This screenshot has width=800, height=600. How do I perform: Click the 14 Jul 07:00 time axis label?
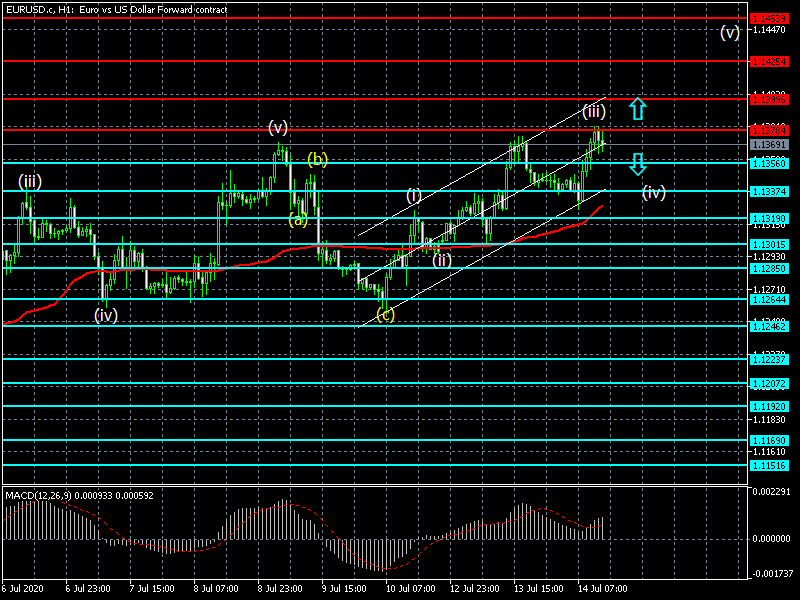pos(603,589)
